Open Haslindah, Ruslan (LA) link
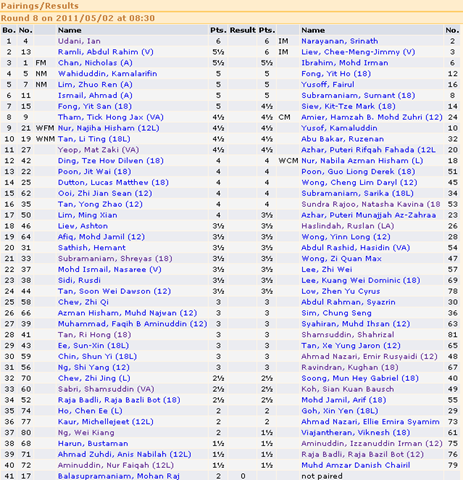This screenshot has height=480, width=463. click(x=348, y=226)
